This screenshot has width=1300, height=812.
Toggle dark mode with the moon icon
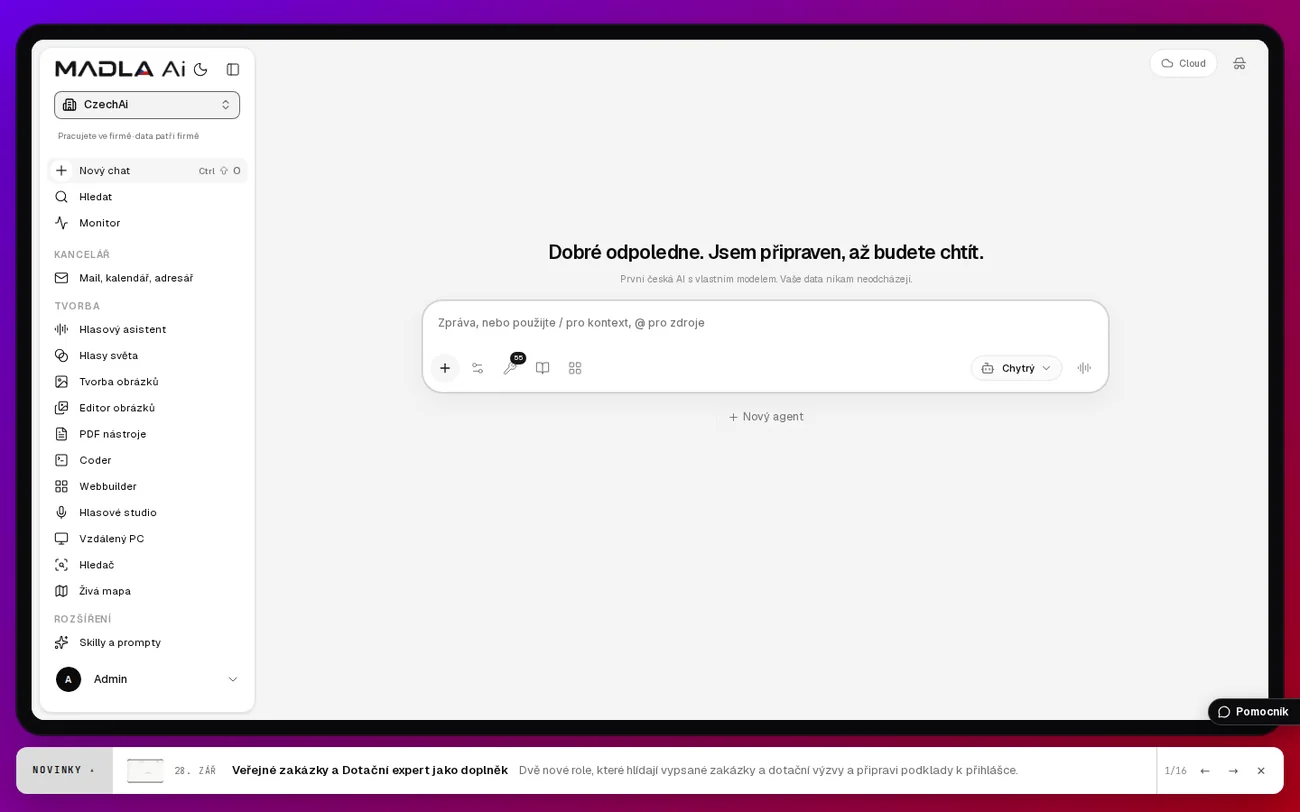click(x=201, y=69)
